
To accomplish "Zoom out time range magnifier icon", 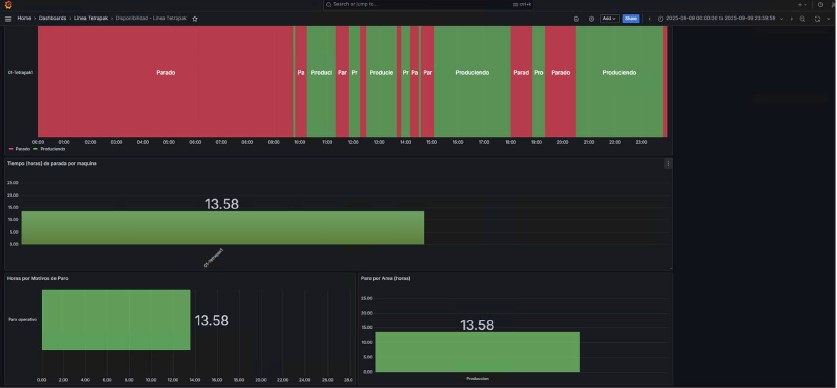I will (x=802, y=19).
